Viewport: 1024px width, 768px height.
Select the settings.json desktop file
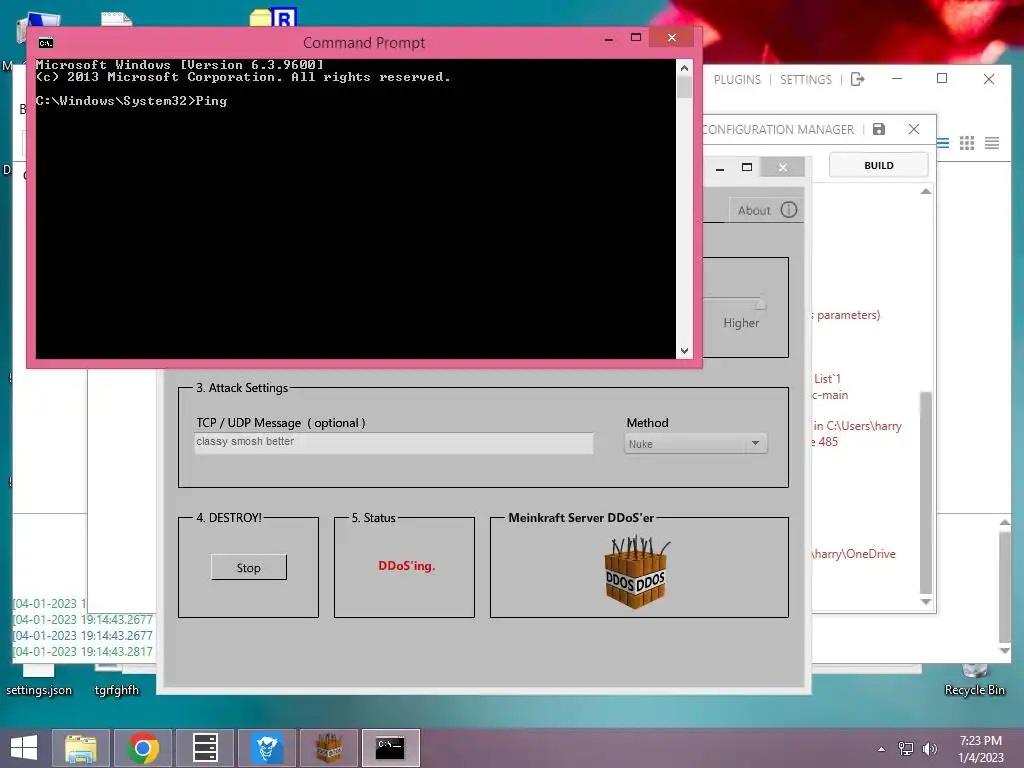point(39,681)
